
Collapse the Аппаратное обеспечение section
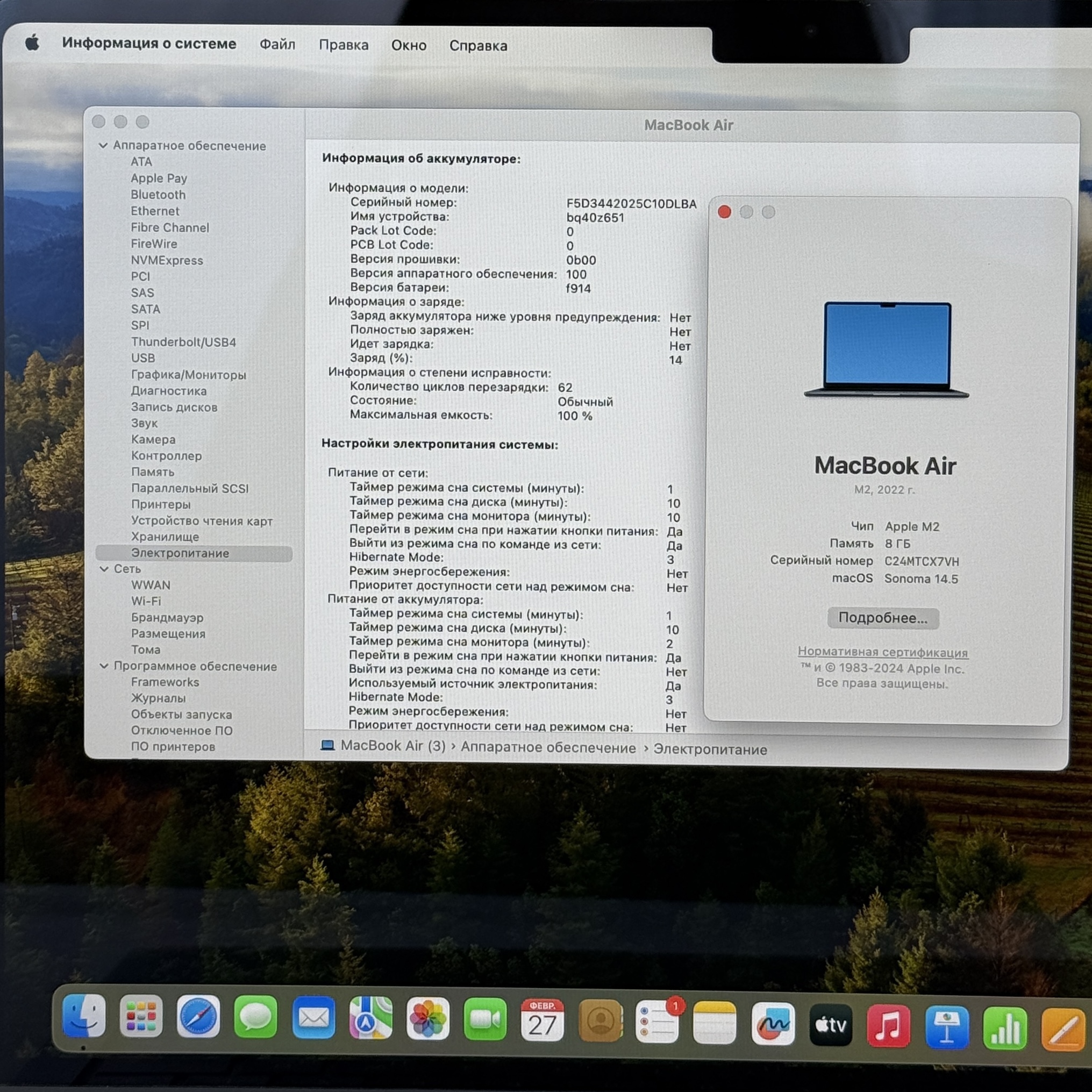pos(103,145)
